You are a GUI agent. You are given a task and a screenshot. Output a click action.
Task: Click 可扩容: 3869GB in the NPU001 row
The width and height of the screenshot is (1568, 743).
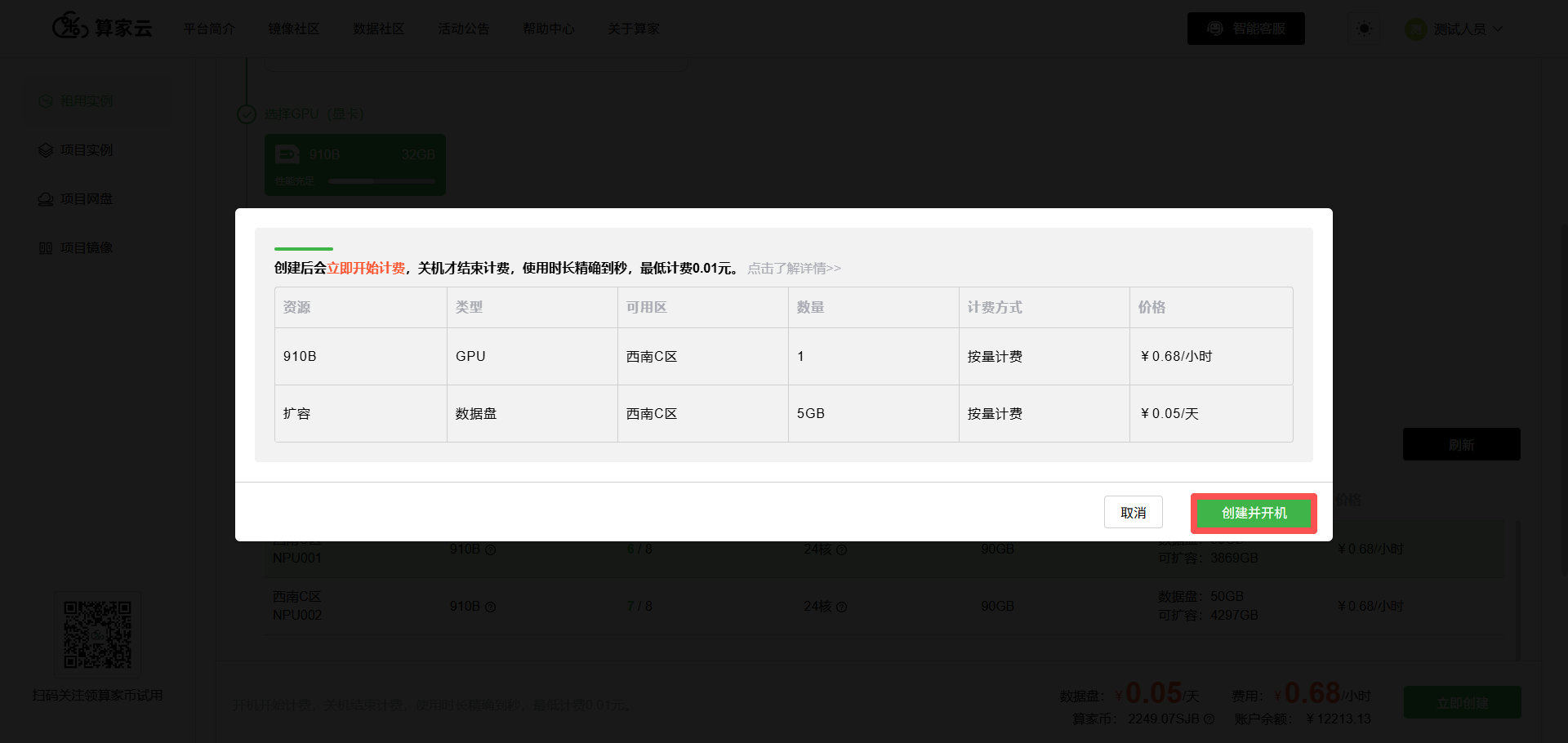click(x=1208, y=558)
